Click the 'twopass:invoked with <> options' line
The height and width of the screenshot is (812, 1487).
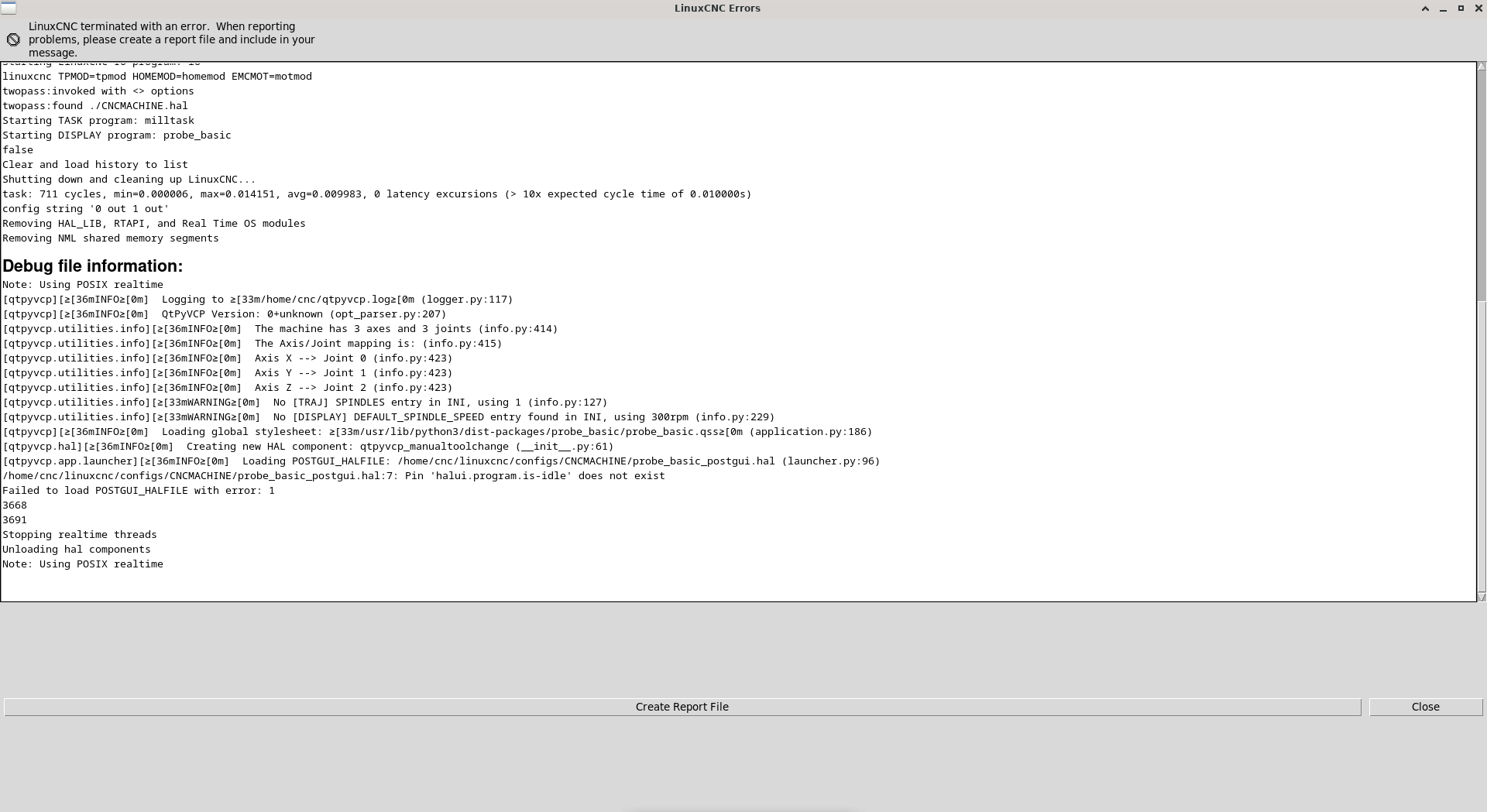[x=98, y=91]
